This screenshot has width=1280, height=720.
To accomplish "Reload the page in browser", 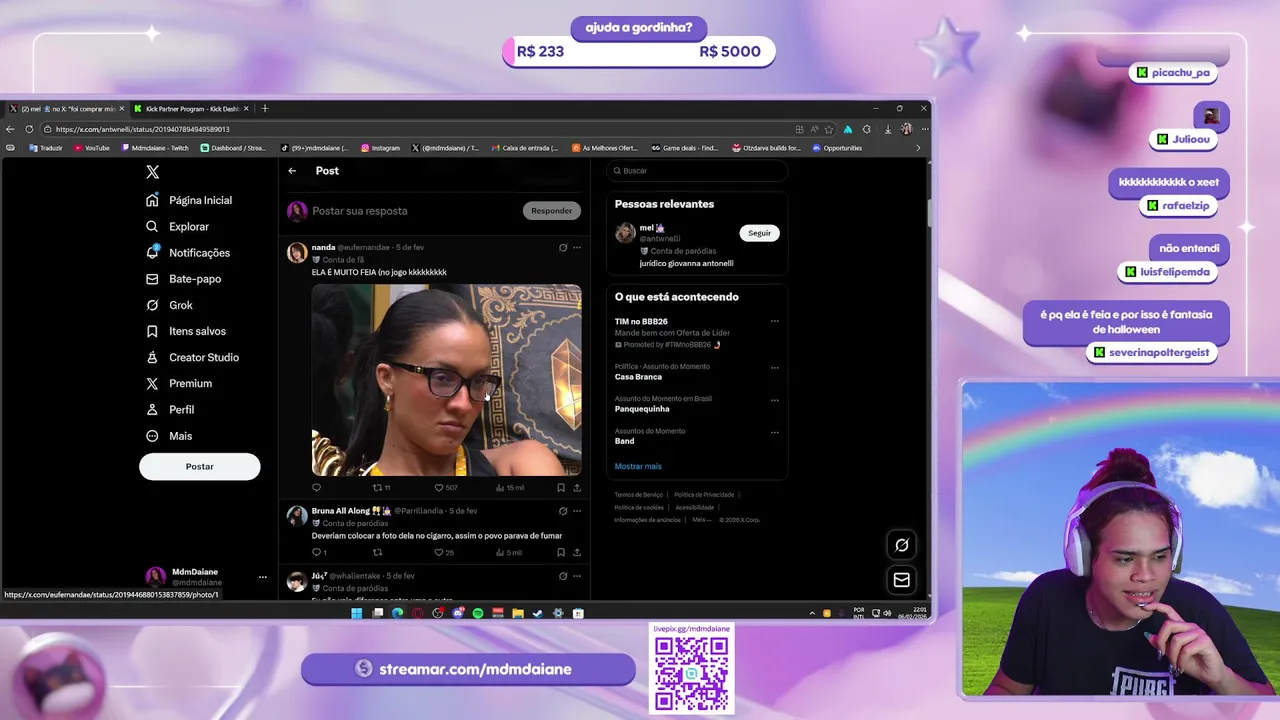I will pyautogui.click(x=29, y=129).
